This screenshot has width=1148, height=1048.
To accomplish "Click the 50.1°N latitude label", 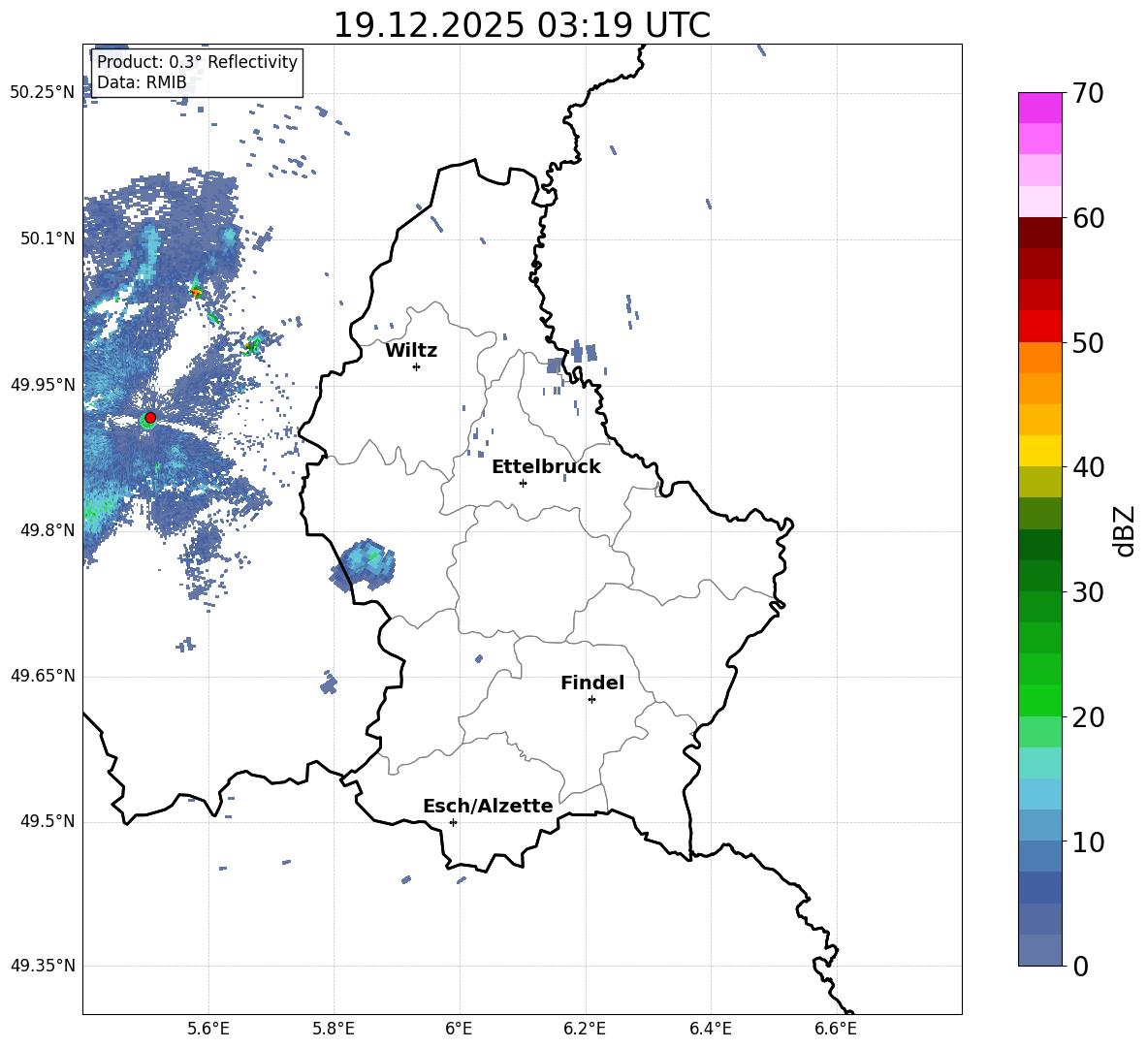I will pyautogui.click(x=47, y=238).
